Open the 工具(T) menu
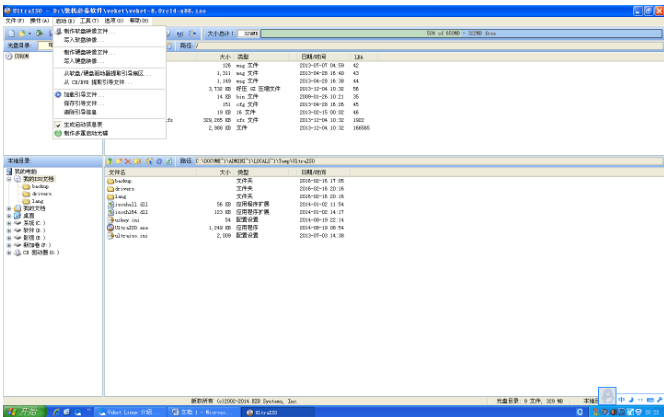This screenshot has height=417, width=664. tap(89, 20)
